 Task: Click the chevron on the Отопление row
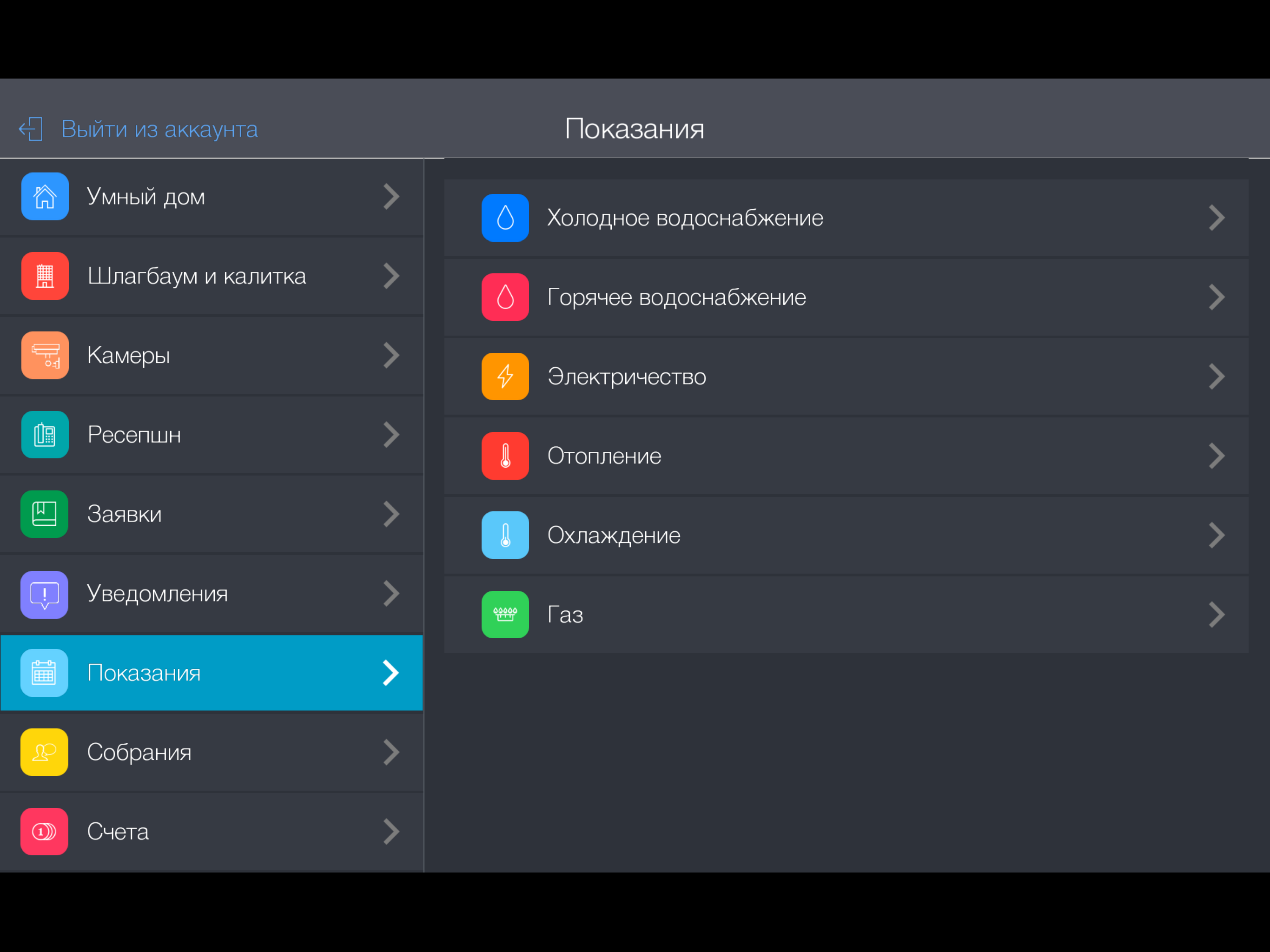[x=1217, y=456]
